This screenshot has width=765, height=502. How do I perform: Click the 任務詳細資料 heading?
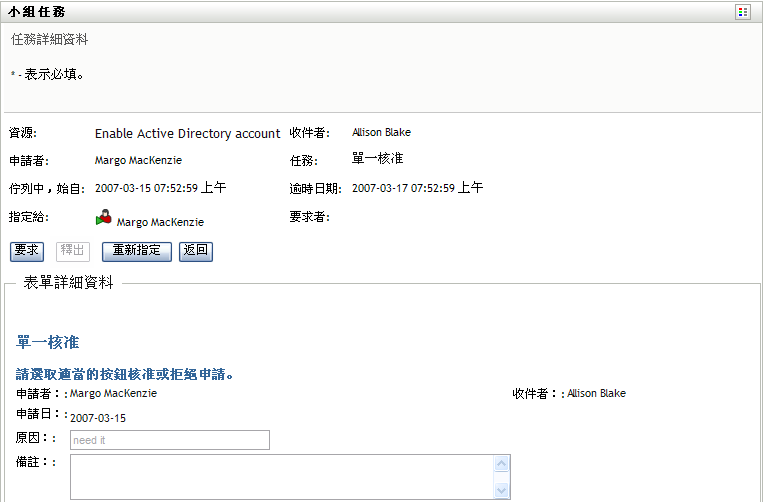(x=49, y=41)
